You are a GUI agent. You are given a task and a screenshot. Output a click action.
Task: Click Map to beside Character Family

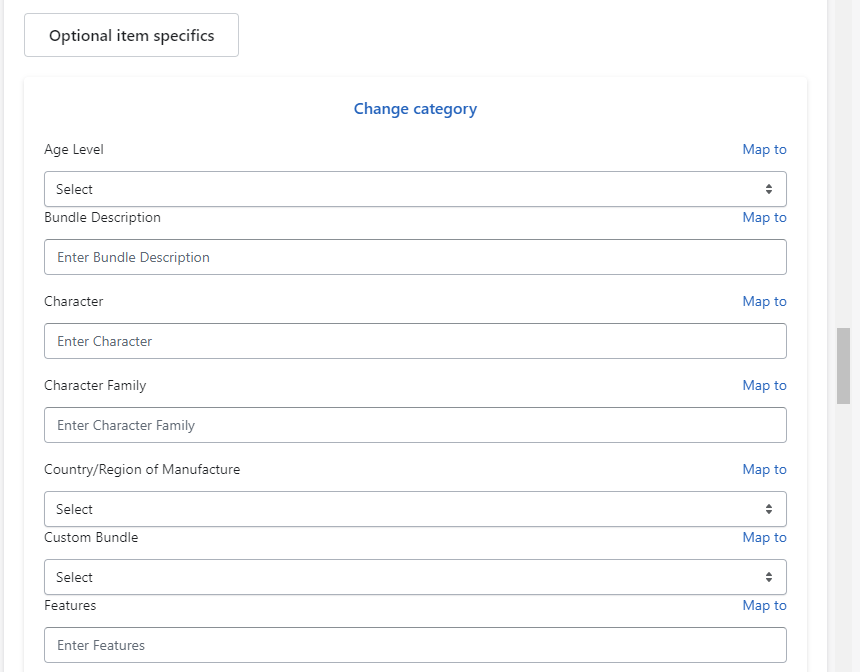(764, 386)
